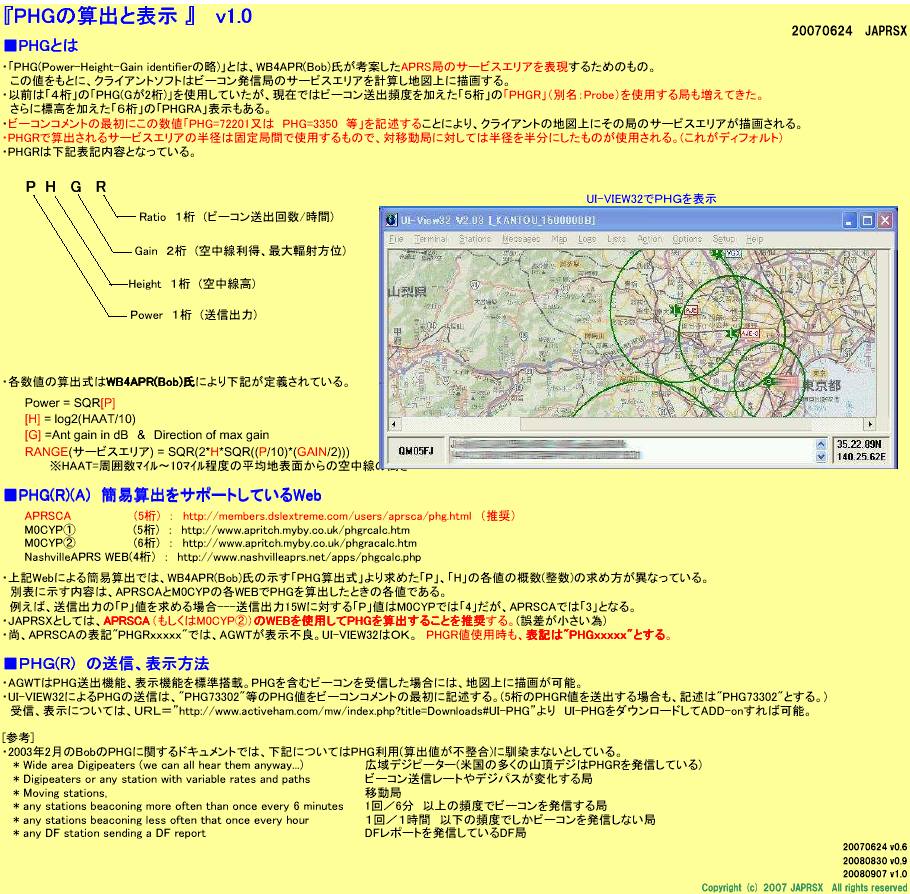Click the [参考] section label
Viewport: 910px width, 894px height.
(18, 738)
